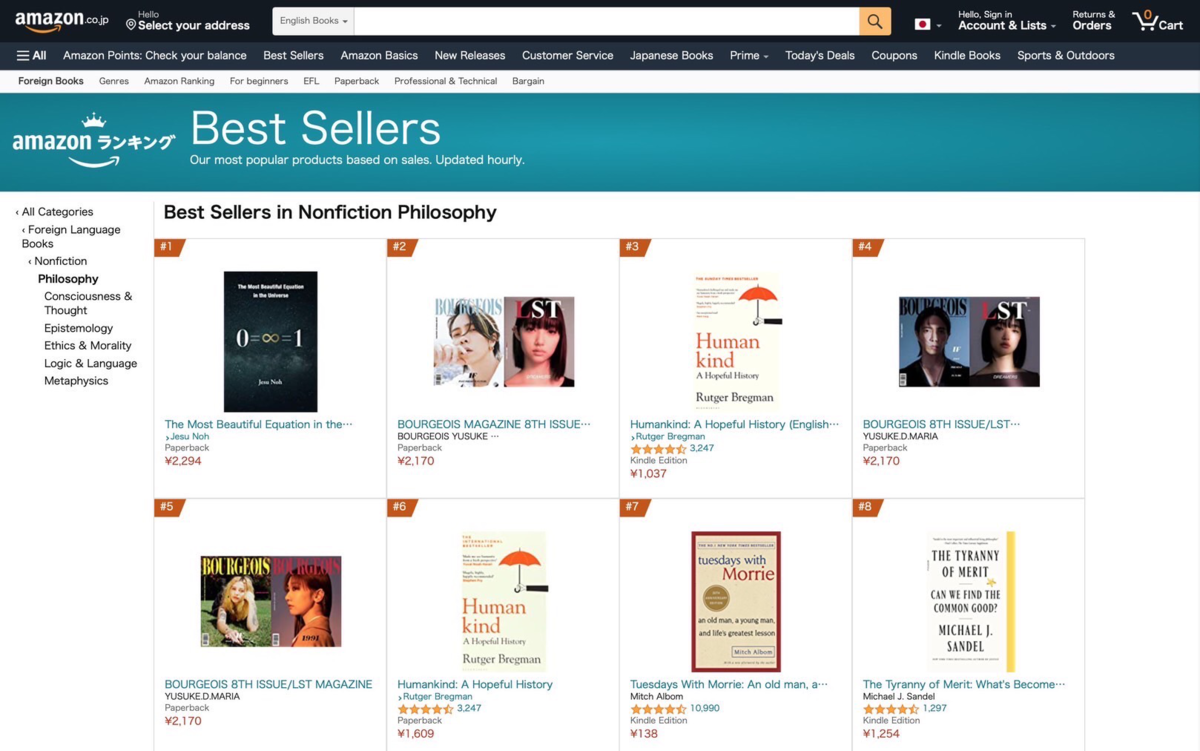Viewport: 1200px width, 751px height.
Task: Open the All hamburger menu
Action: point(32,55)
